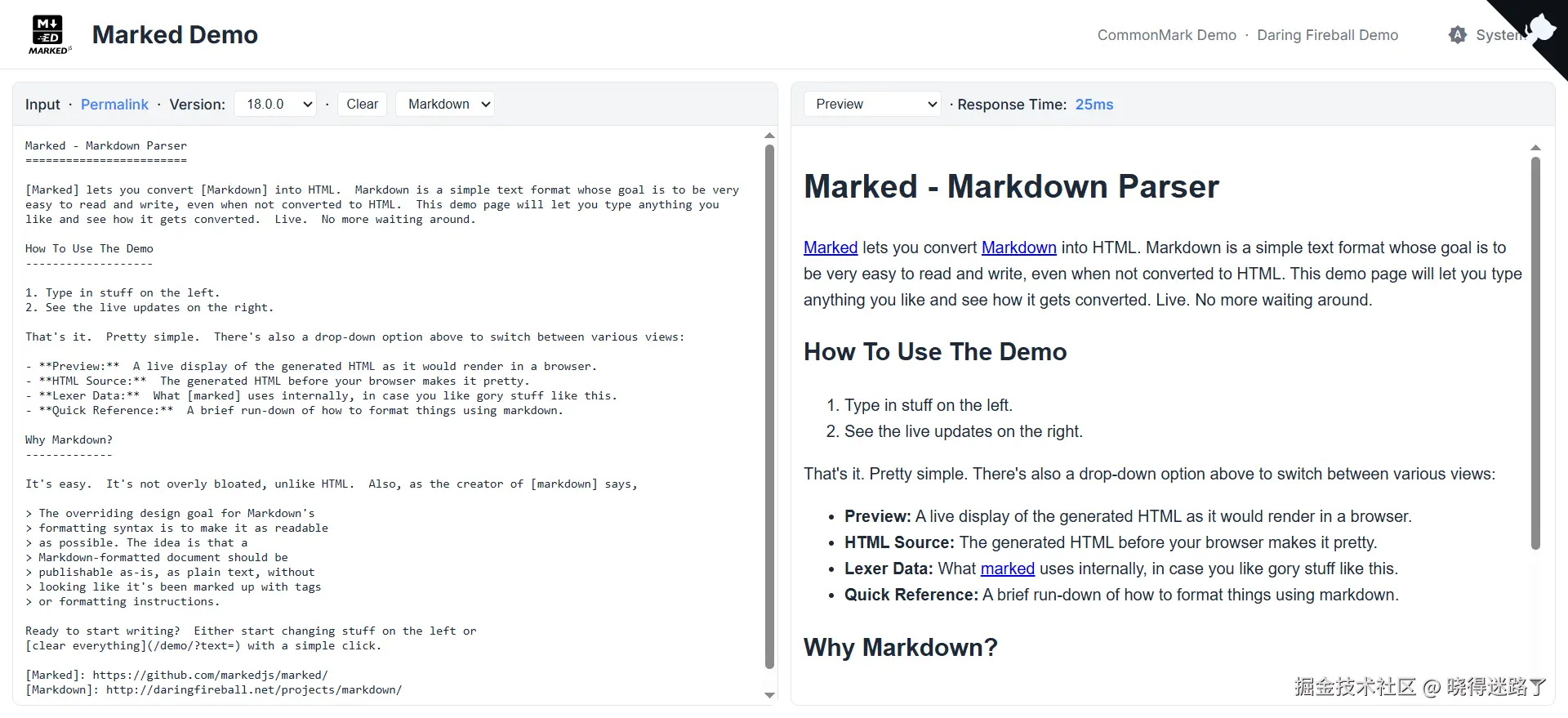Screen dimensions: 1568x718
Task: Open the Markdown format dropdown
Action: point(445,104)
